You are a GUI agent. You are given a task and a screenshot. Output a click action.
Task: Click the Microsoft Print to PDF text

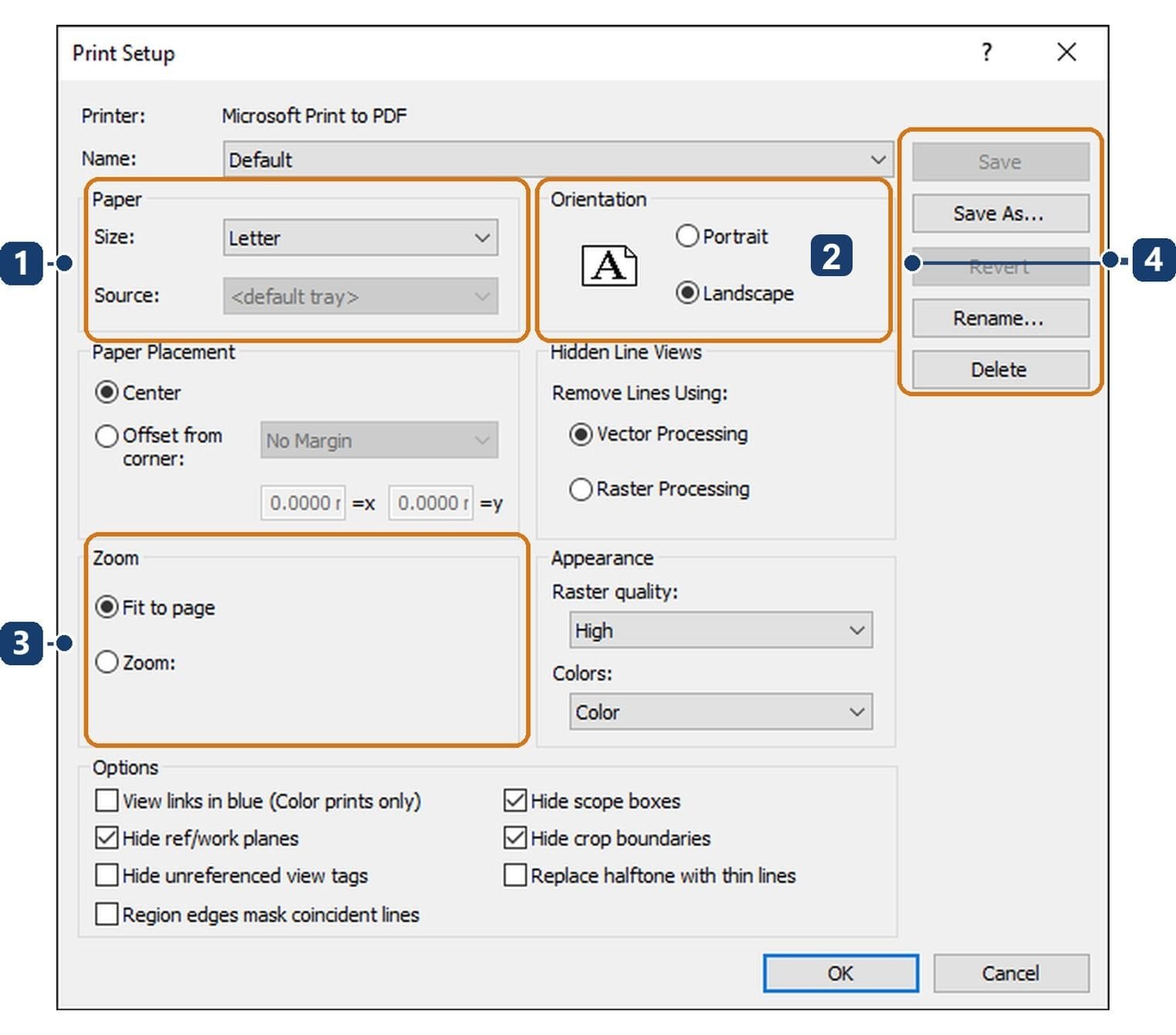(x=314, y=115)
